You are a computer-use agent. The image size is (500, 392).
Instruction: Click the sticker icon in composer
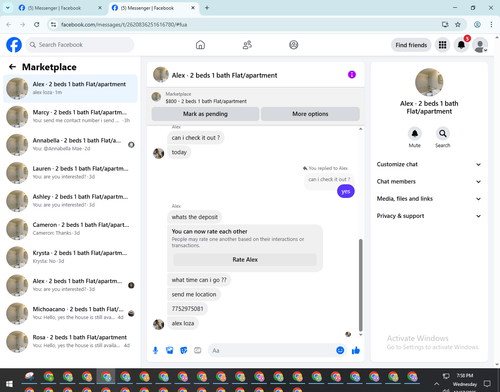click(184, 350)
